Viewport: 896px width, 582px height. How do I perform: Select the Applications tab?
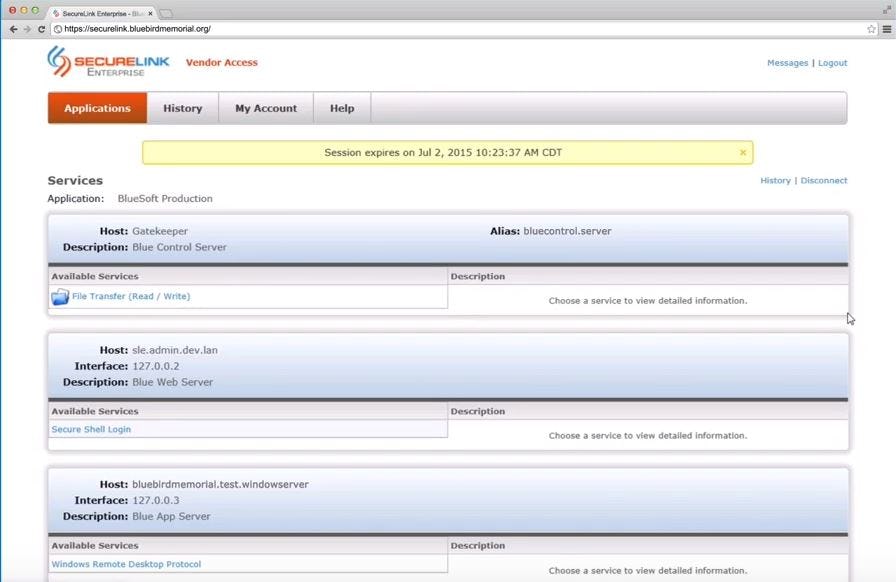tap(97, 108)
